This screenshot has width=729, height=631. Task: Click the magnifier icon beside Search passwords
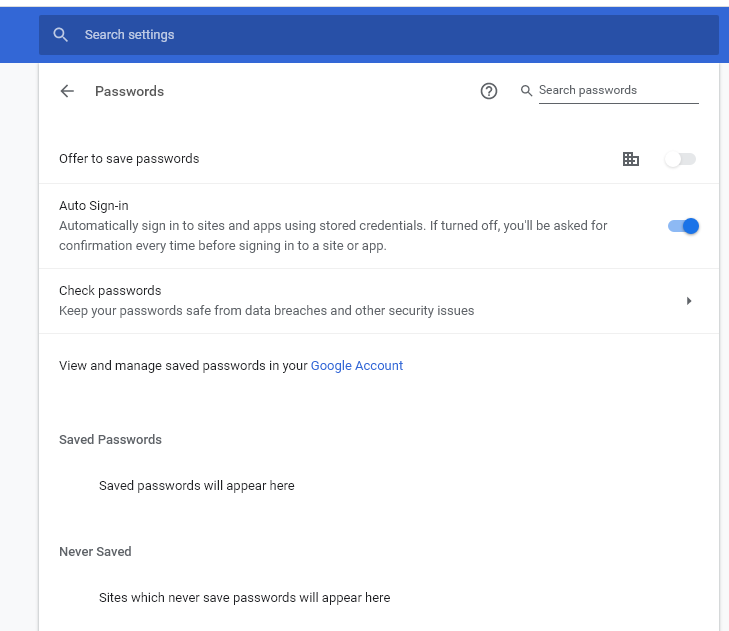tap(526, 91)
